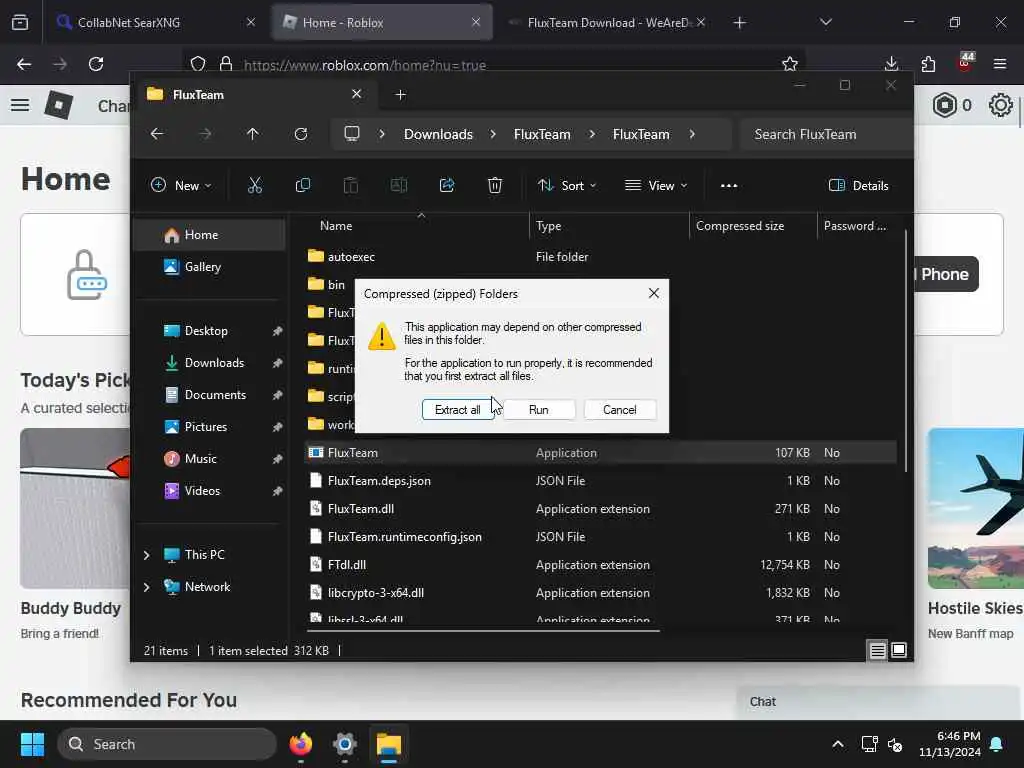Screen dimensions: 1024x768
Task: Open the browser downloads panel
Action: coord(891,64)
